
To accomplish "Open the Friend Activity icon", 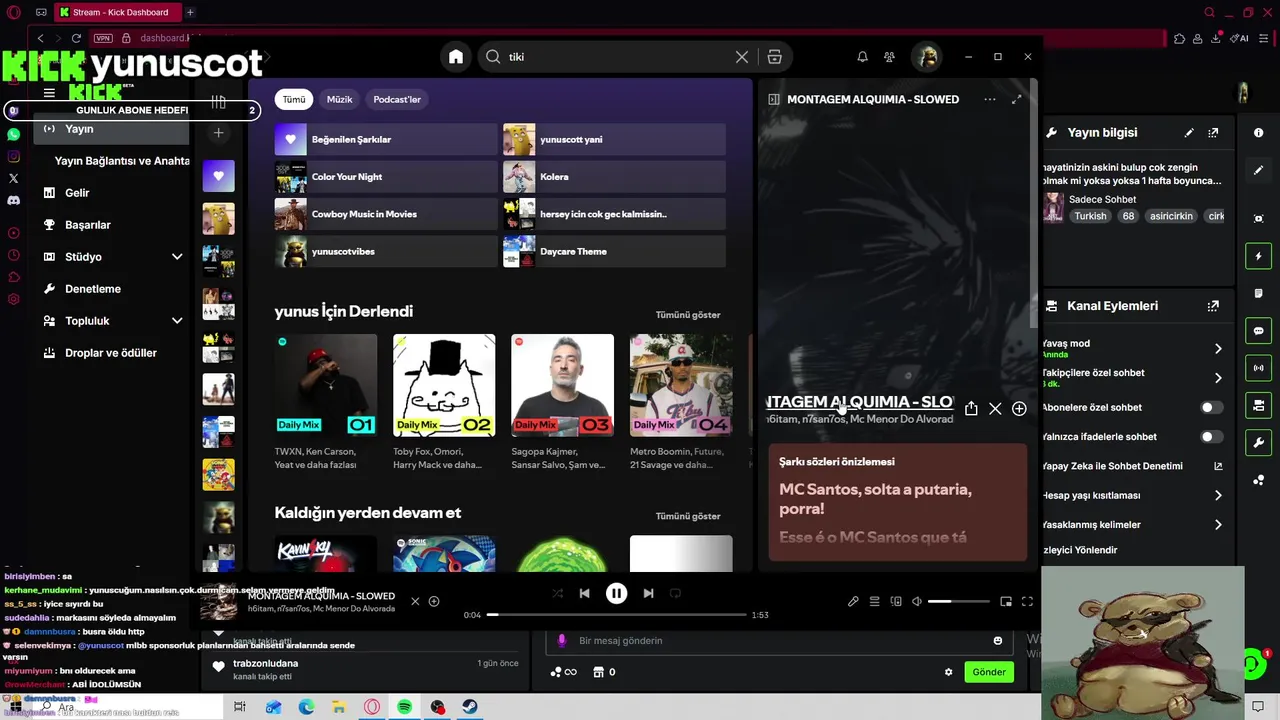I will tap(889, 57).
